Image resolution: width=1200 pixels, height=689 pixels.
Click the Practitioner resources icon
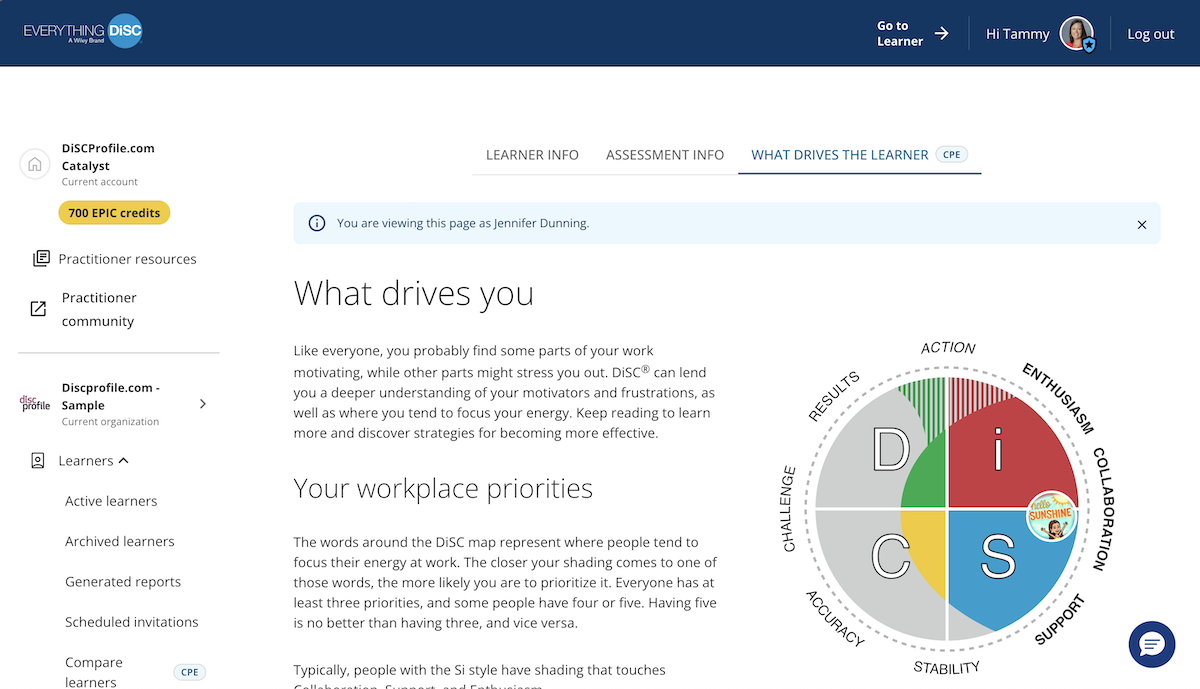pos(41,259)
